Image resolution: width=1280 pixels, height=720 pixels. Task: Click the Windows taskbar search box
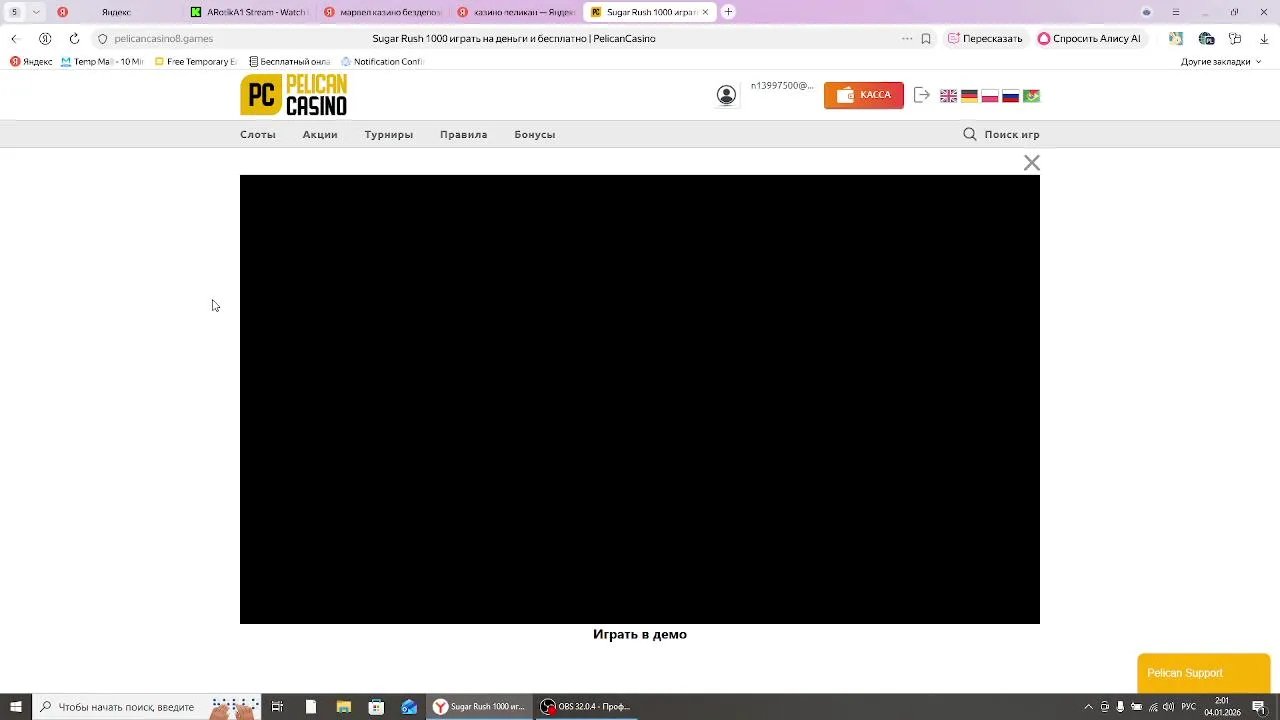pyautogui.click(x=147, y=707)
